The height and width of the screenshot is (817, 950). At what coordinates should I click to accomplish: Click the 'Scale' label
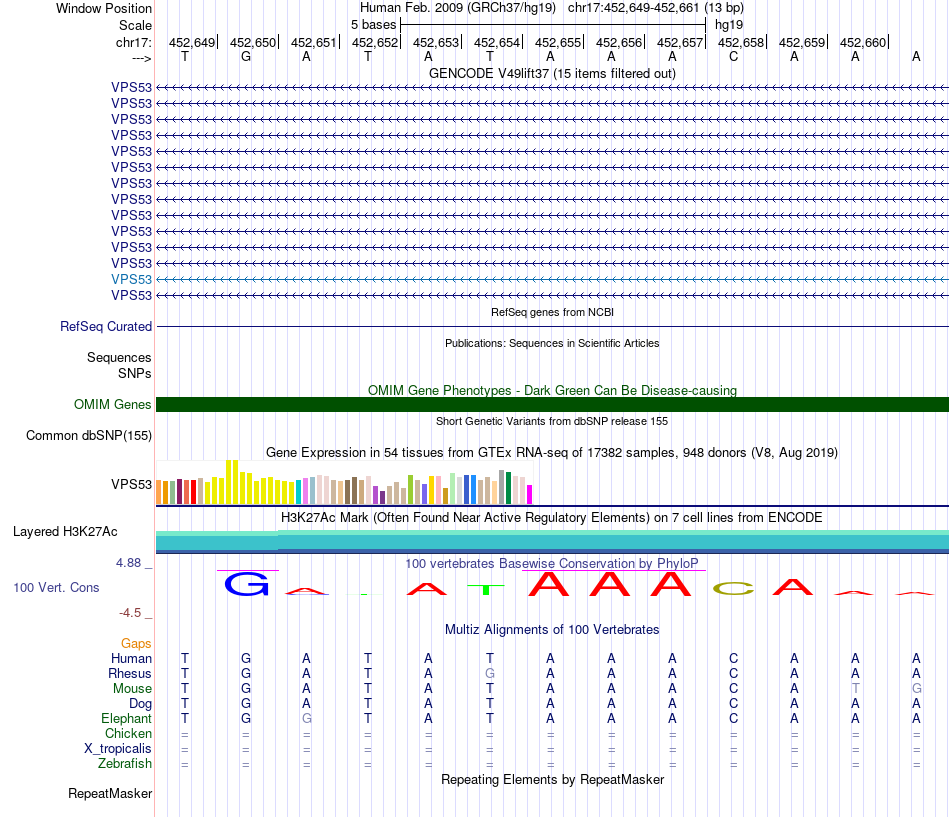[x=135, y=25]
